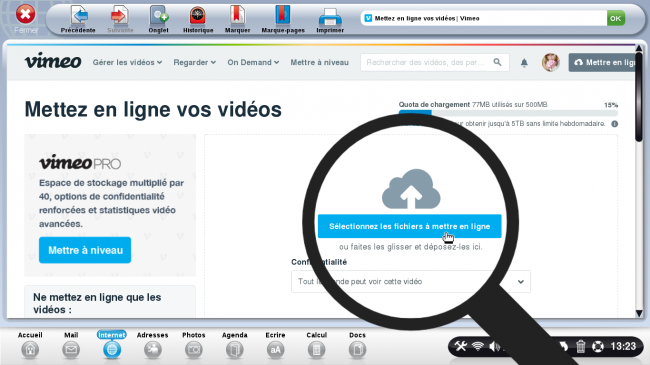The width and height of the screenshot is (650, 365).
Task: Click the speaker volume tray icon
Action: tap(494, 346)
